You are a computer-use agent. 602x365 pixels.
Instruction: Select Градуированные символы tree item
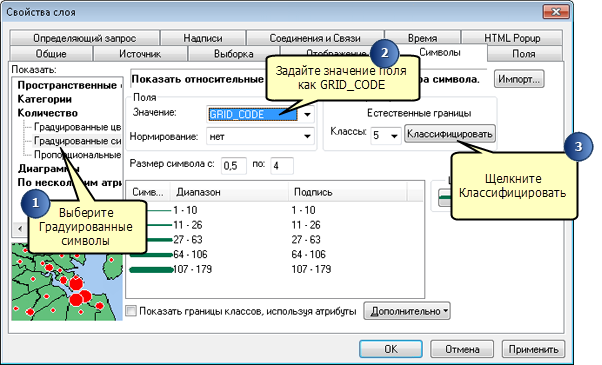point(77,141)
